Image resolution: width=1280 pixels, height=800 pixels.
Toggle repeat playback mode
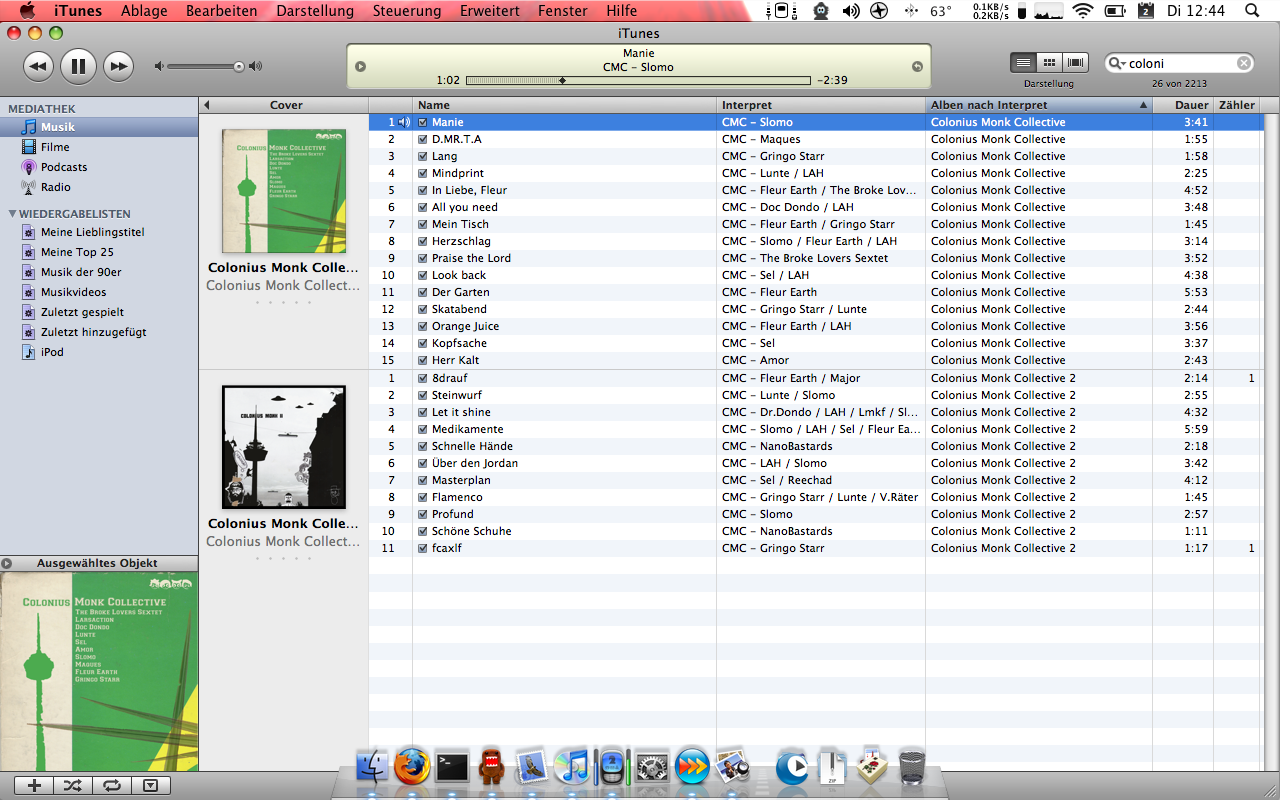[111, 785]
